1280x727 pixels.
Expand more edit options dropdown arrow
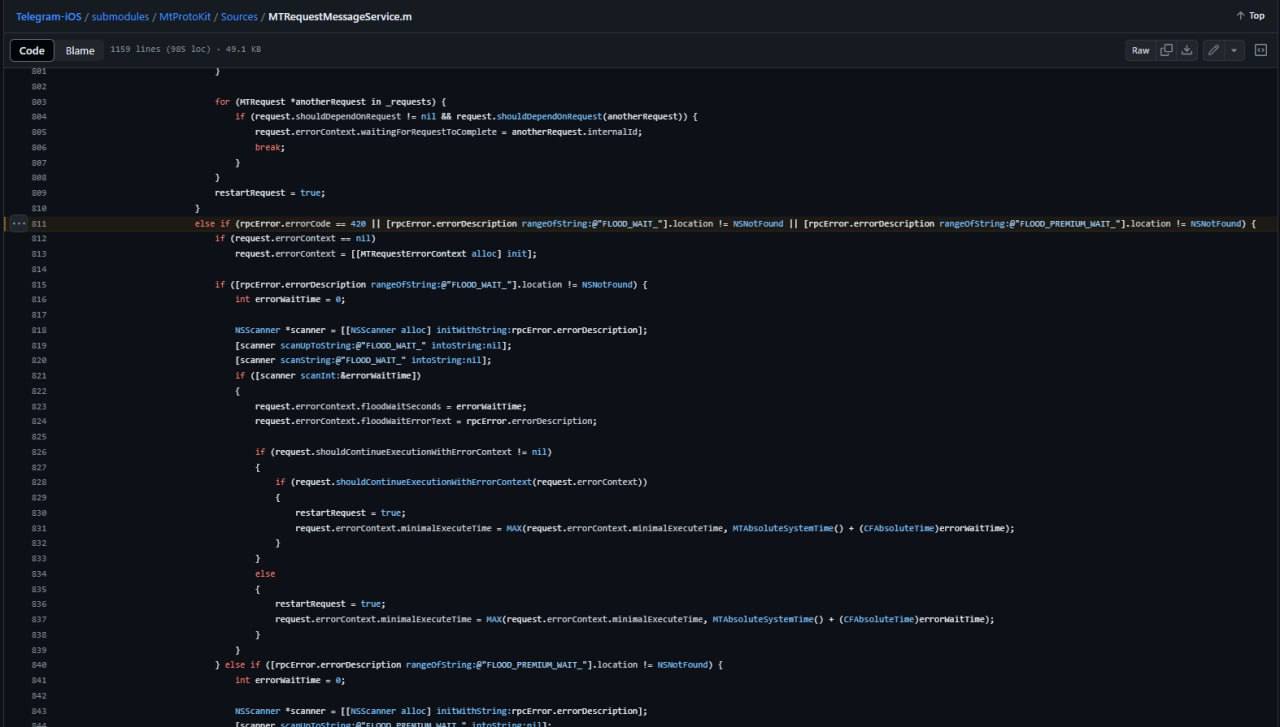pyautogui.click(x=1234, y=50)
